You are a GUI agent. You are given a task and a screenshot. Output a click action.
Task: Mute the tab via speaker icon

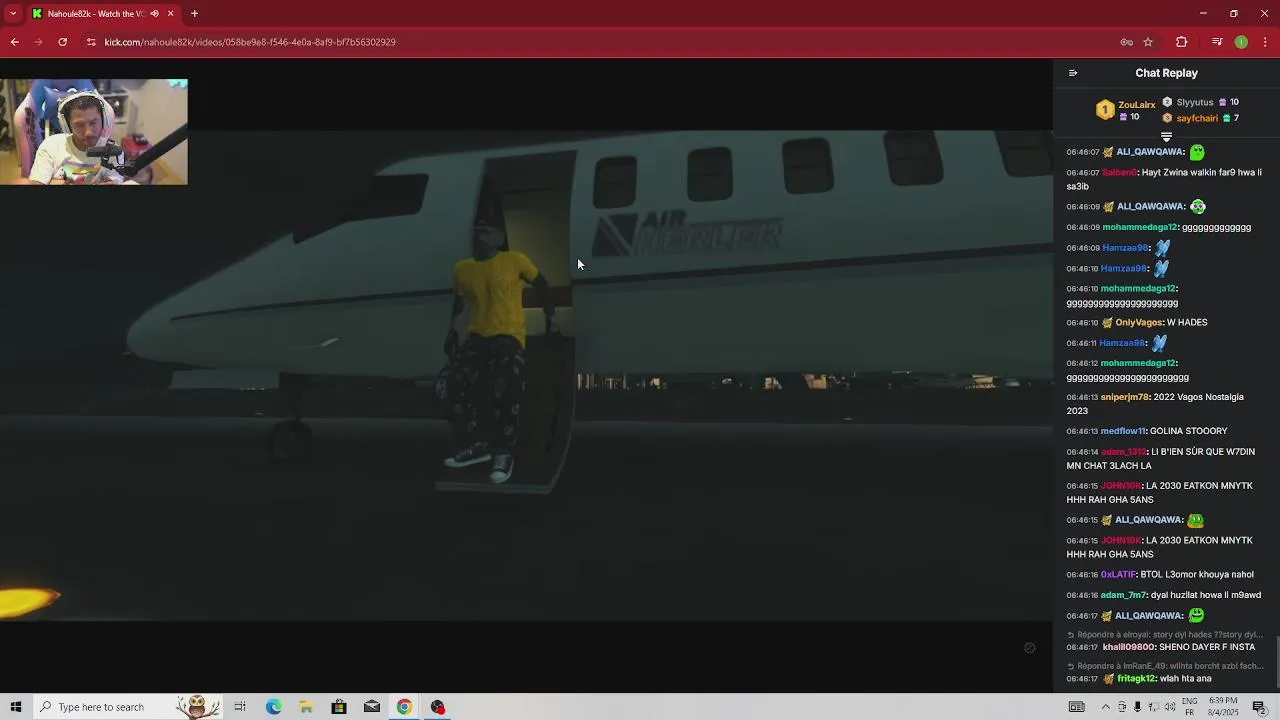coord(154,14)
